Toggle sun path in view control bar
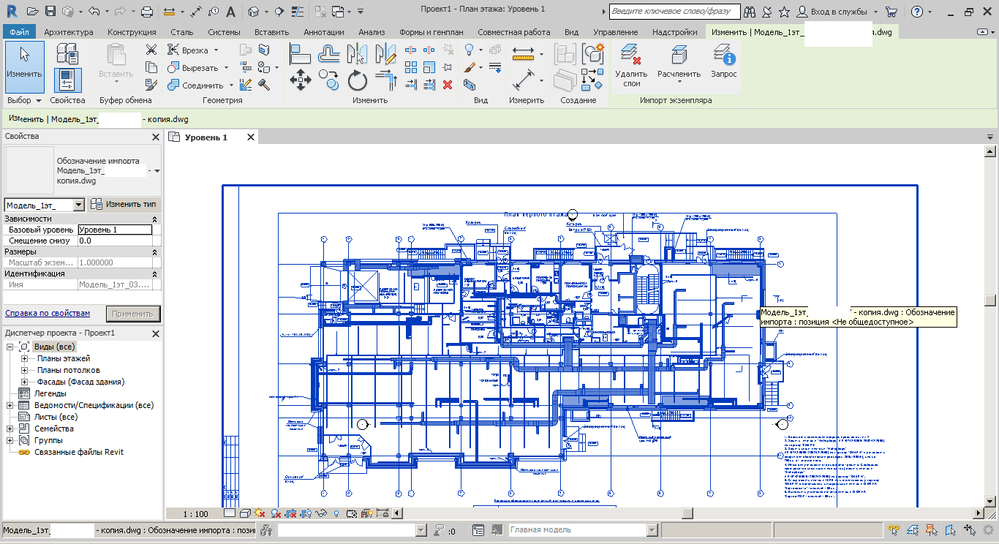This screenshot has width=999, height=544. click(x=259, y=513)
